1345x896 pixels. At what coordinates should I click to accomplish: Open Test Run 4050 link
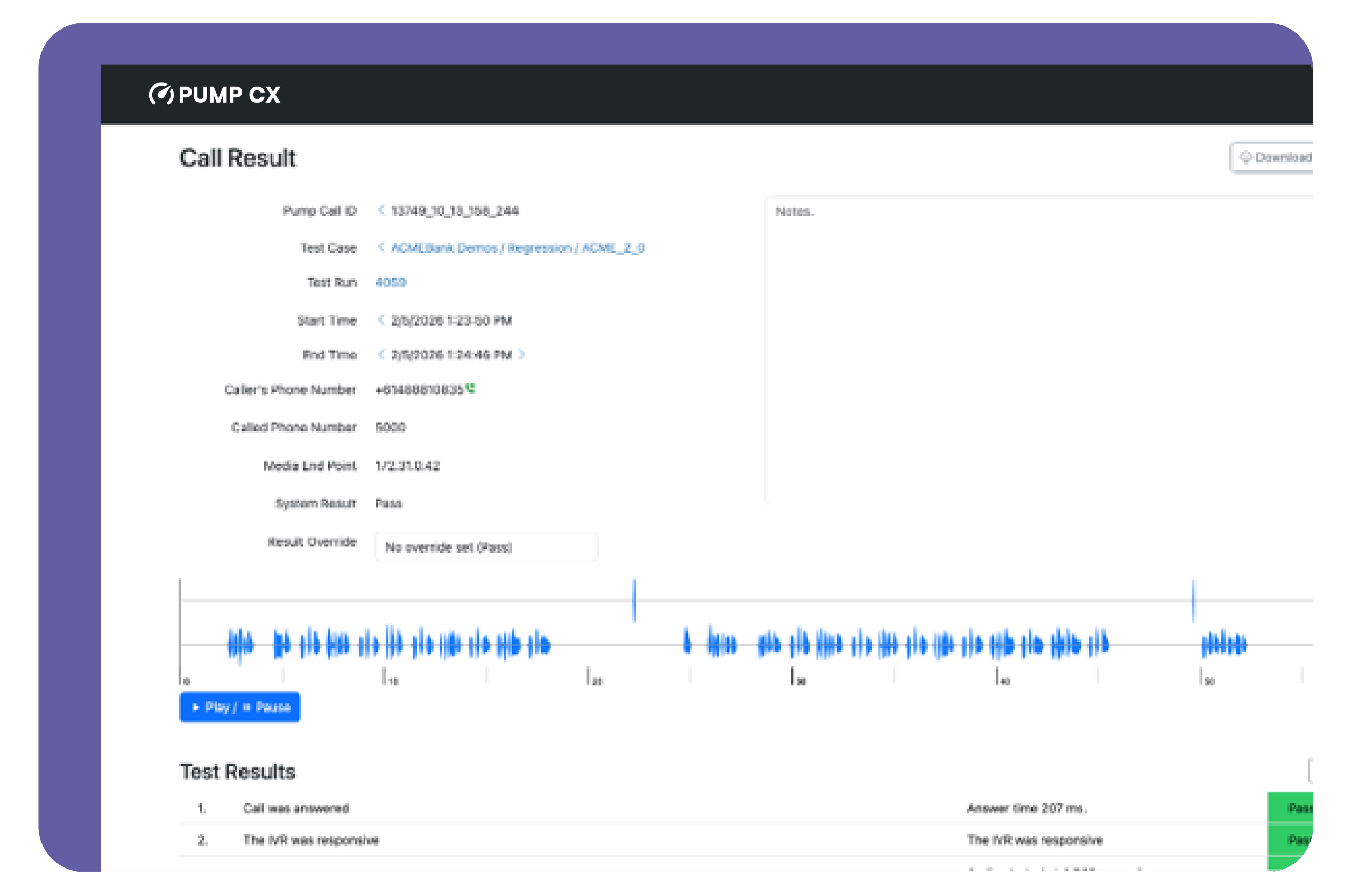click(391, 282)
